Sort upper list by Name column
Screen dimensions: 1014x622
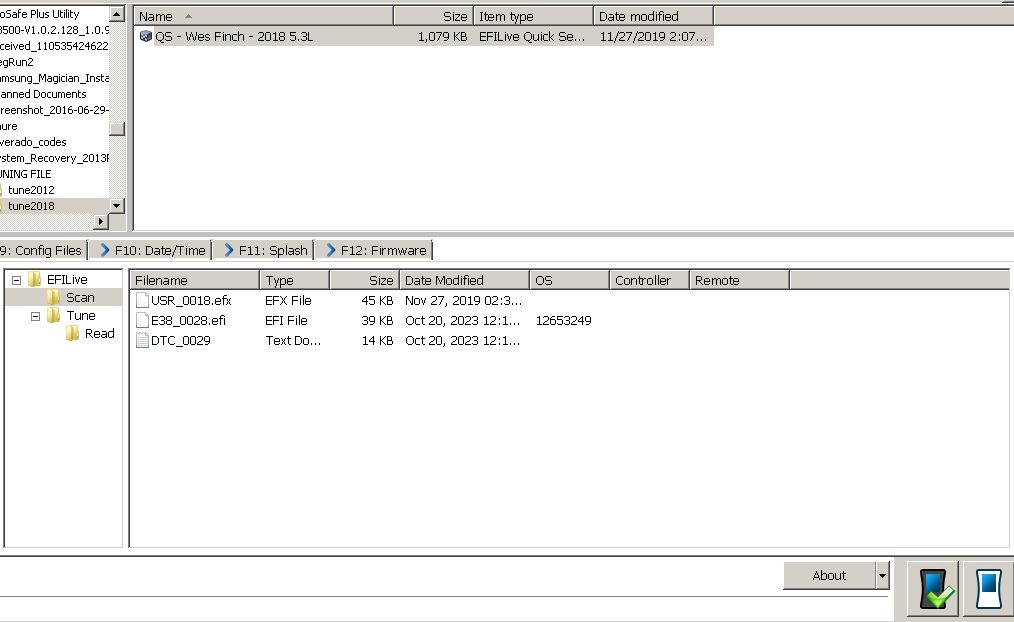(264, 16)
